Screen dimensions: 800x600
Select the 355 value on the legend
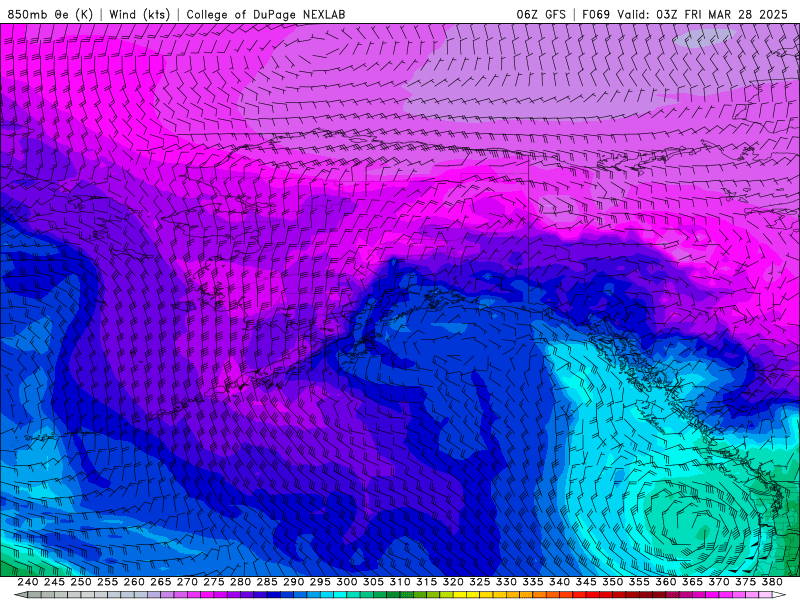[638, 582]
